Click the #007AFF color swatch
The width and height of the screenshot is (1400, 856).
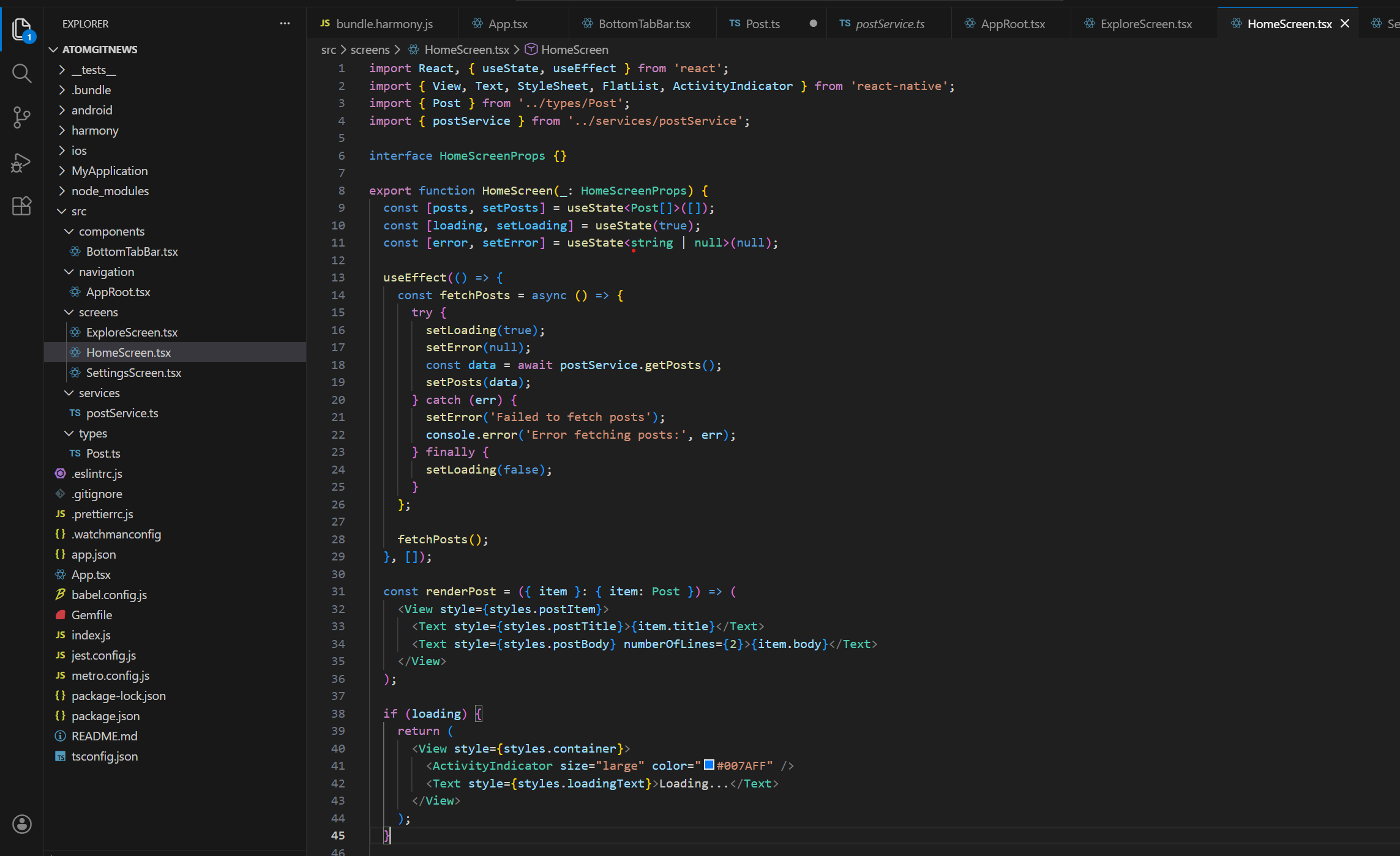point(709,765)
